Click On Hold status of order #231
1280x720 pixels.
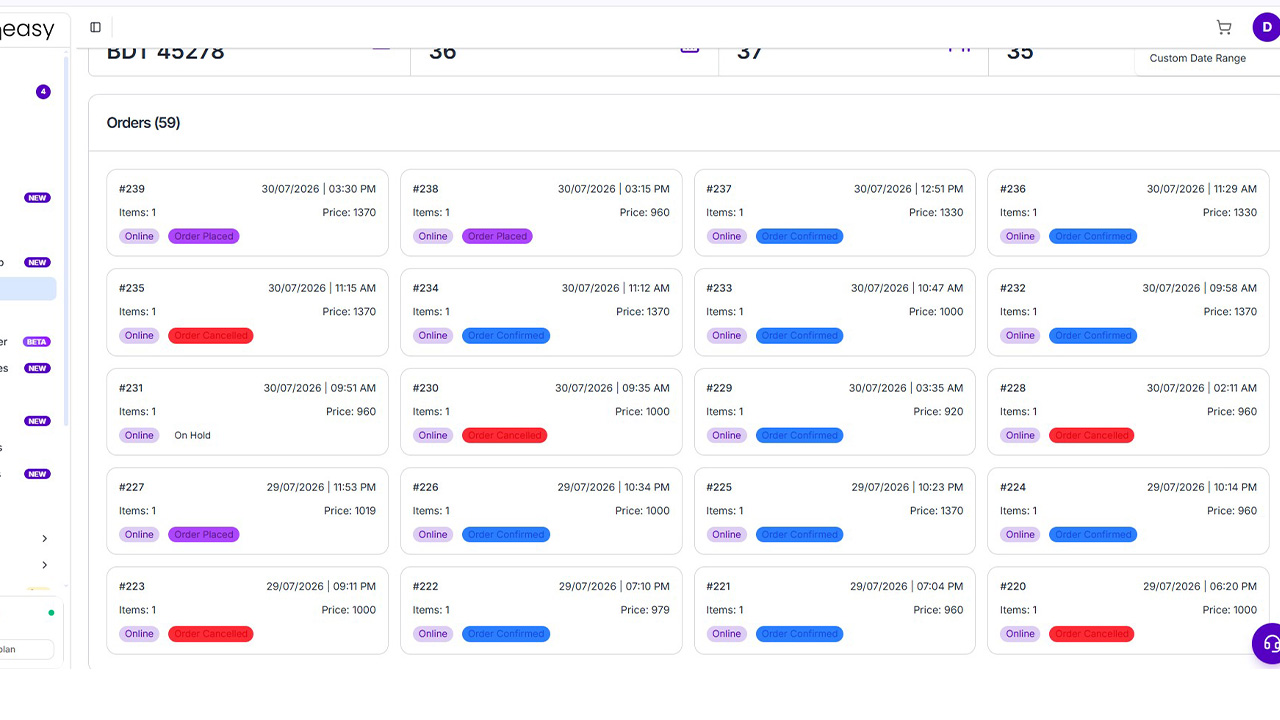click(x=192, y=435)
